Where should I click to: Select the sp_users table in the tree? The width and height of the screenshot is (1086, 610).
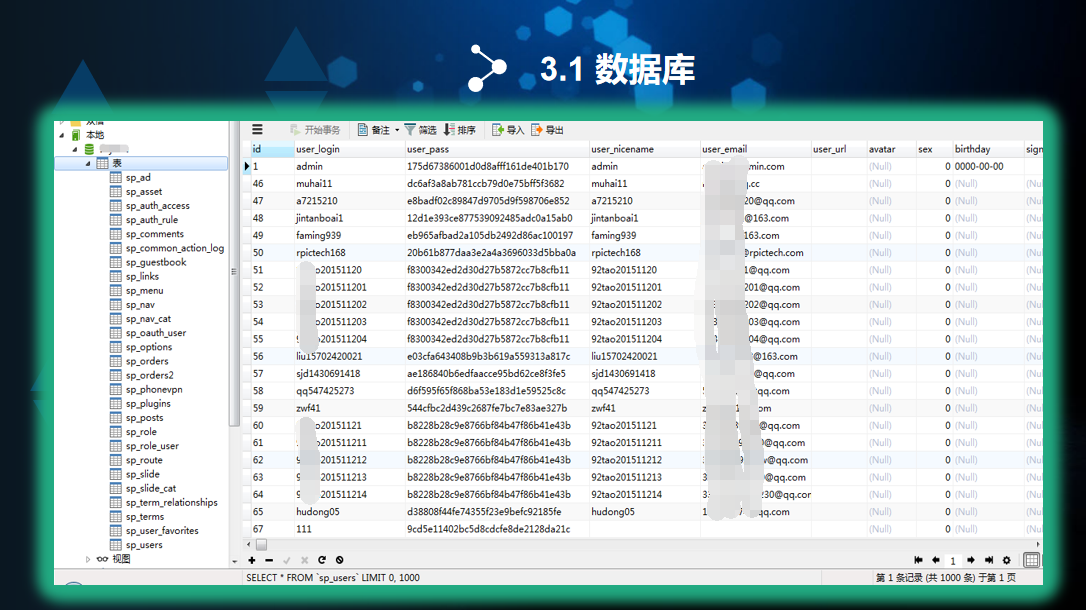pos(144,545)
